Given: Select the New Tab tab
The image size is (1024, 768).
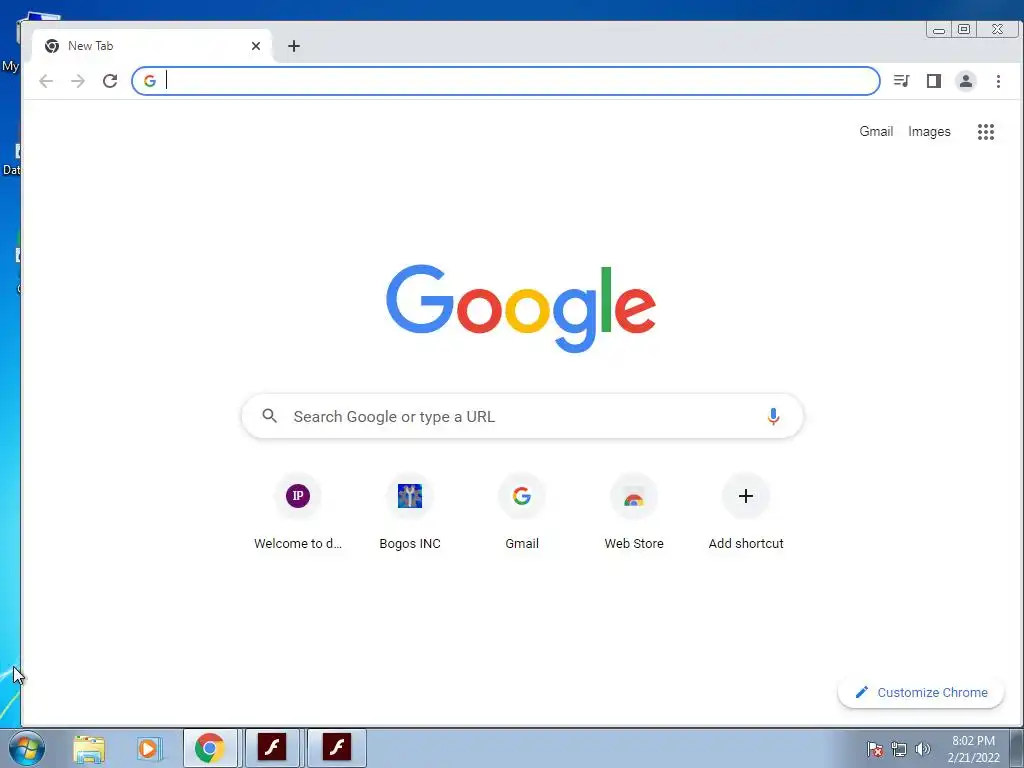Looking at the screenshot, I should click(152, 46).
